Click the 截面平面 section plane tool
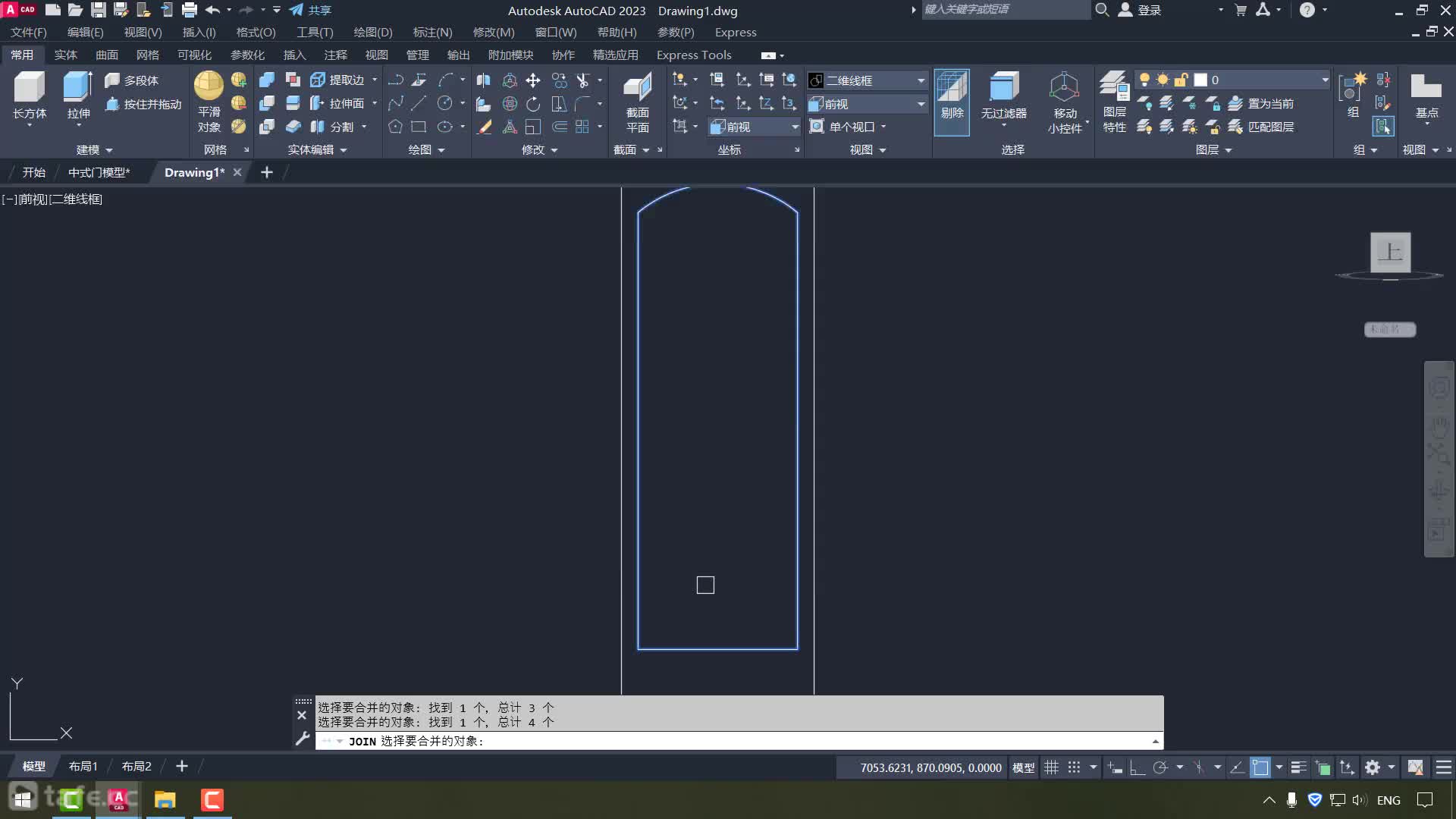The image size is (1456, 819). point(637,103)
